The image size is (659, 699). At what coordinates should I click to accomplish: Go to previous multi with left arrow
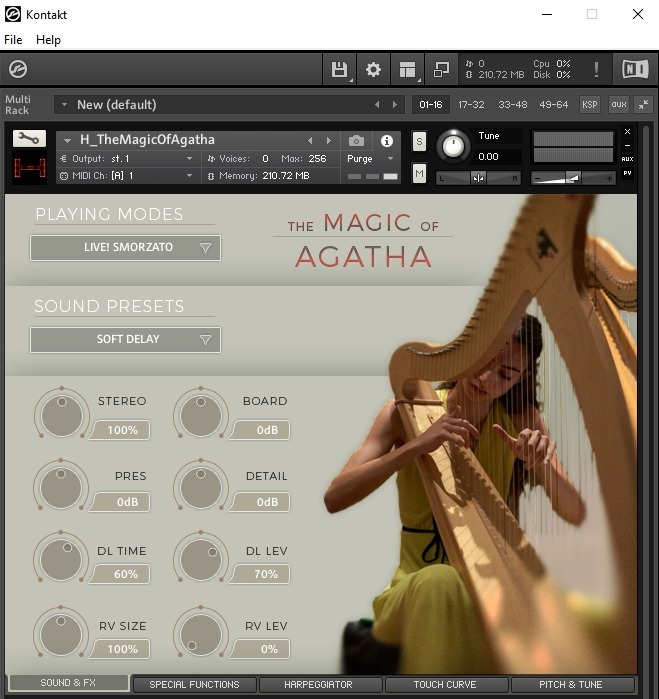pyautogui.click(x=377, y=105)
